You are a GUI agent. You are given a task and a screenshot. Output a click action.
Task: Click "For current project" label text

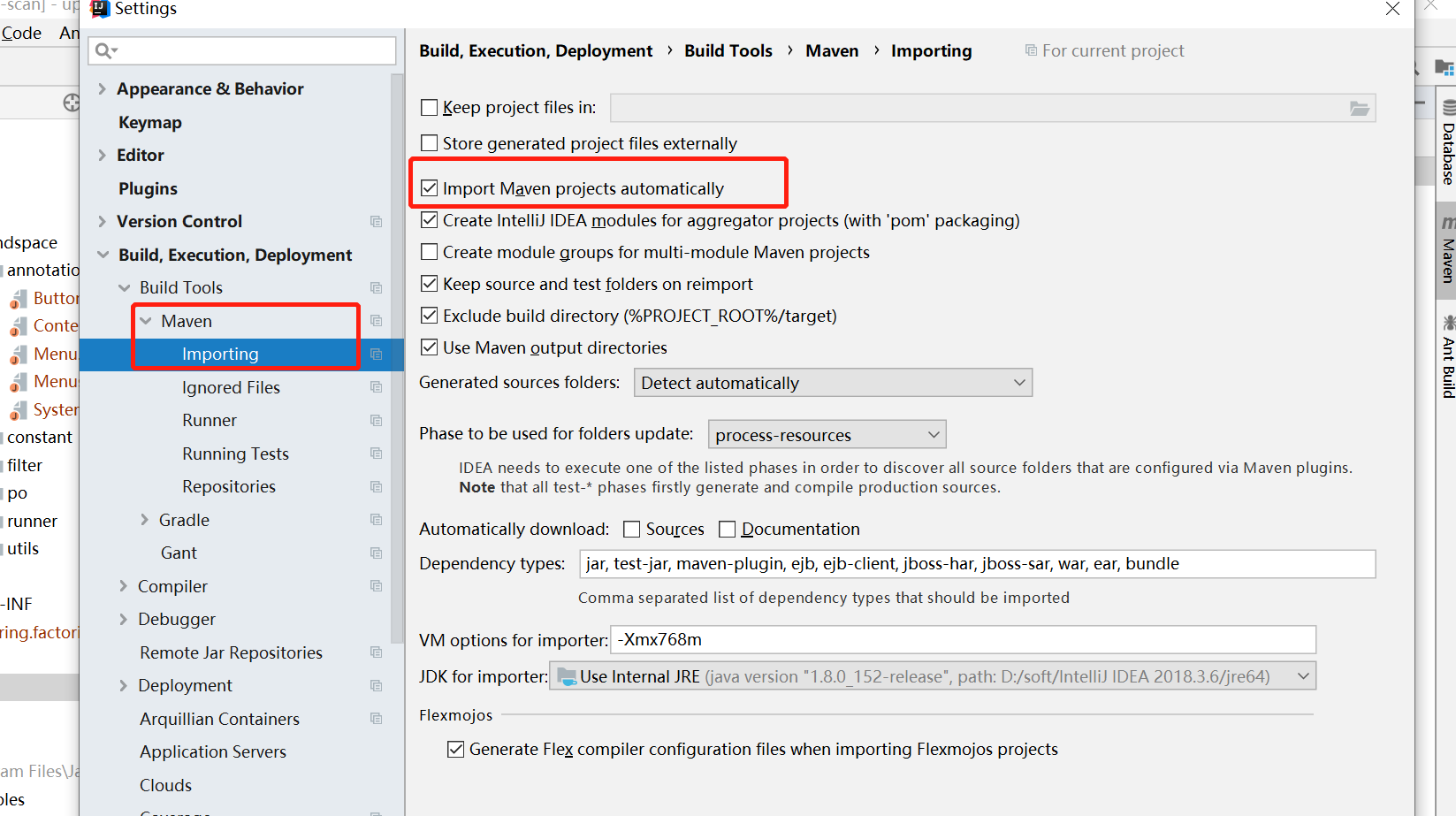click(x=1113, y=50)
